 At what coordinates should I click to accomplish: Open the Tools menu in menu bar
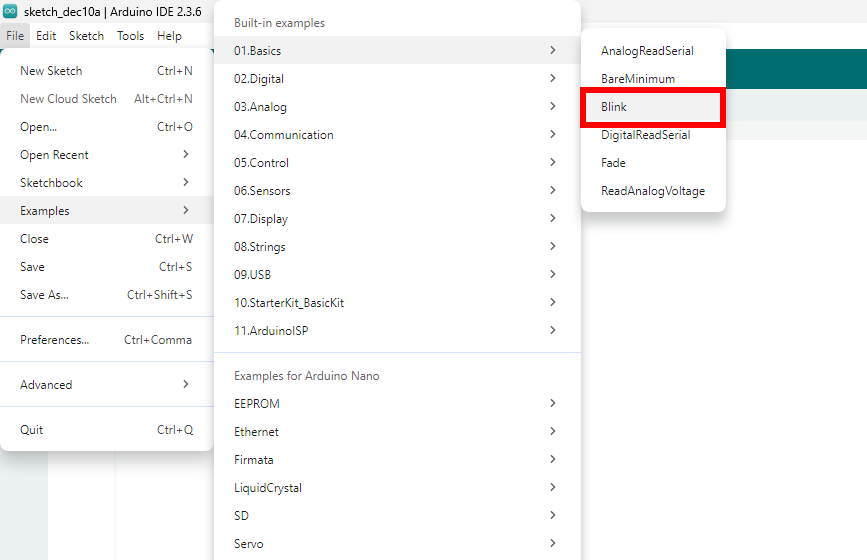130,36
